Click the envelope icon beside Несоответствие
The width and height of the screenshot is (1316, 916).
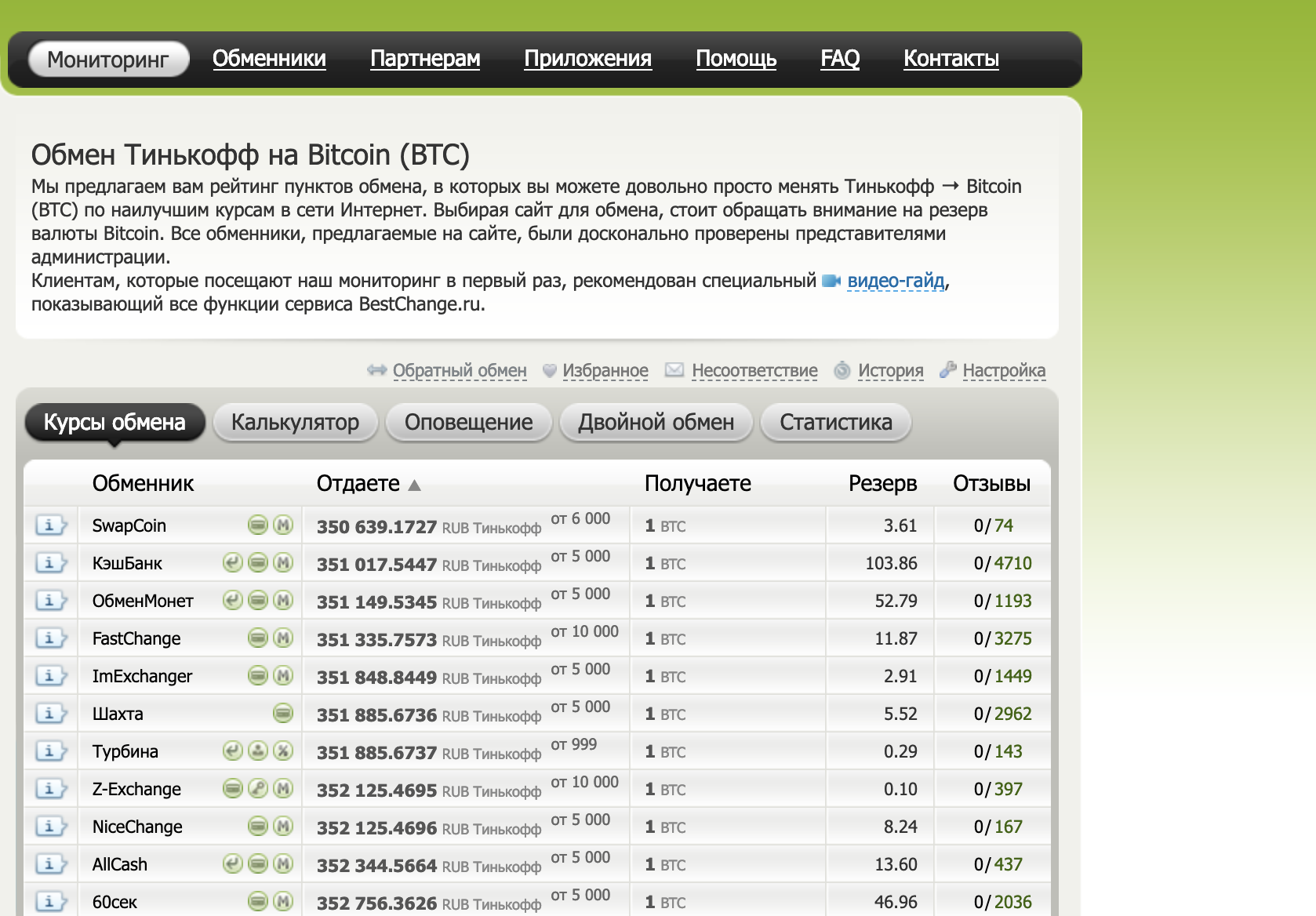(674, 369)
